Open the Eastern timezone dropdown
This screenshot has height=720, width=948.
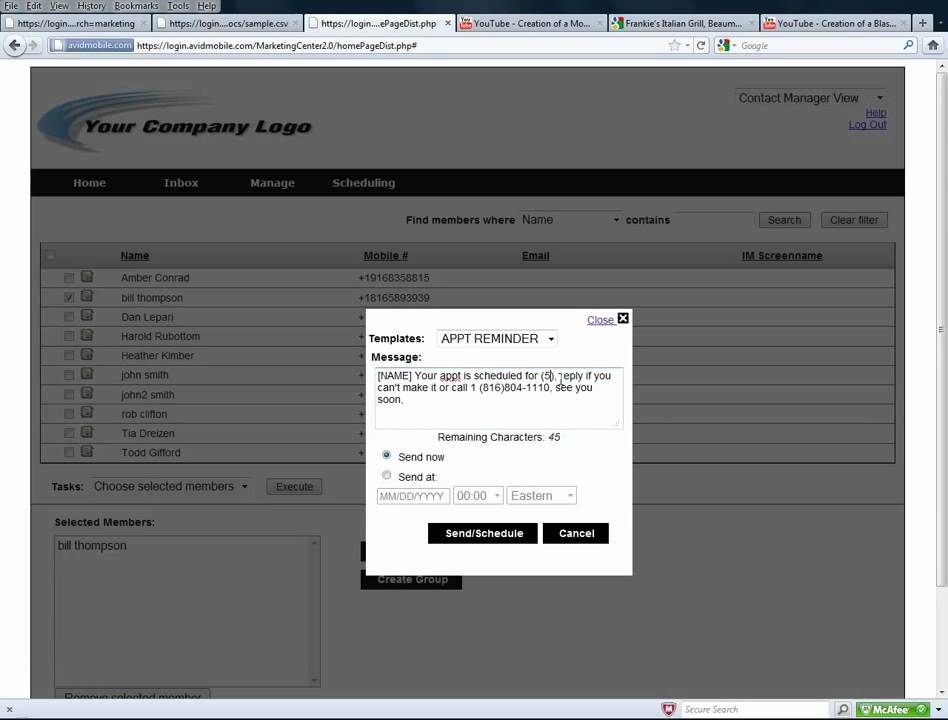click(542, 496)
